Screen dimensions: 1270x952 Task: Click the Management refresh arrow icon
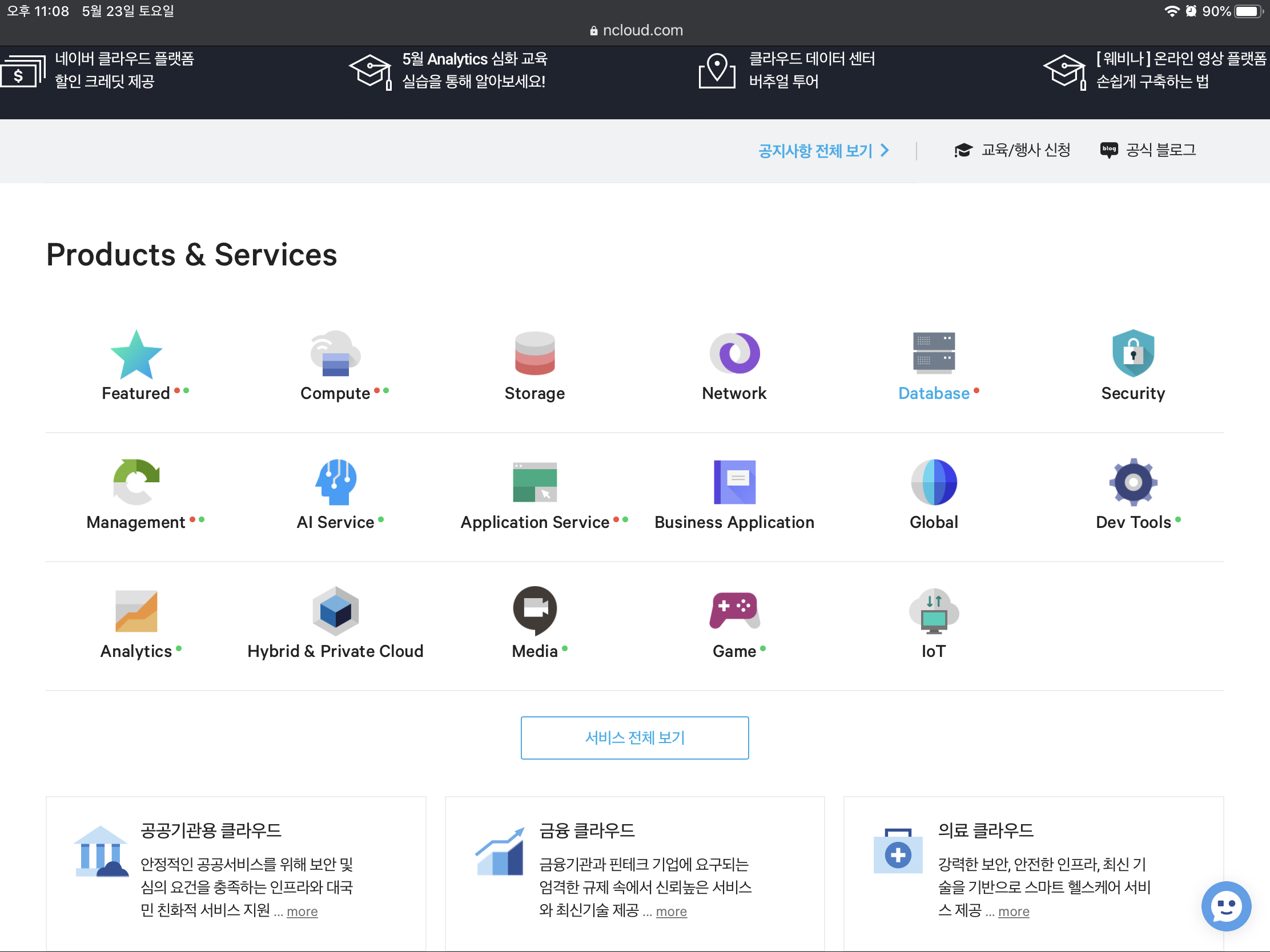pos(136,482)
